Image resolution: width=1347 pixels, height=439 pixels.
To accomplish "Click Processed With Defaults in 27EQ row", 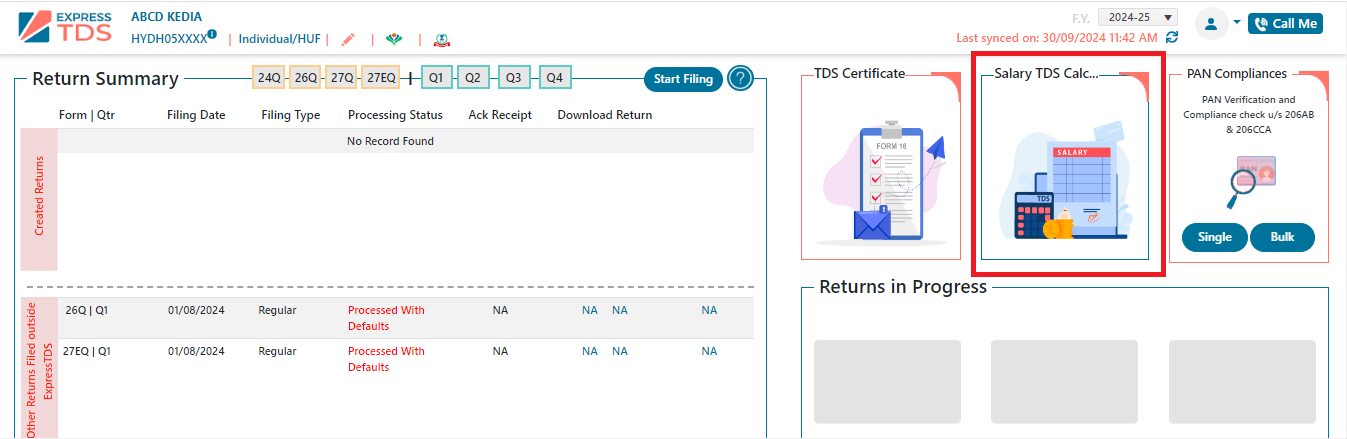I will (x=386, y=359).
